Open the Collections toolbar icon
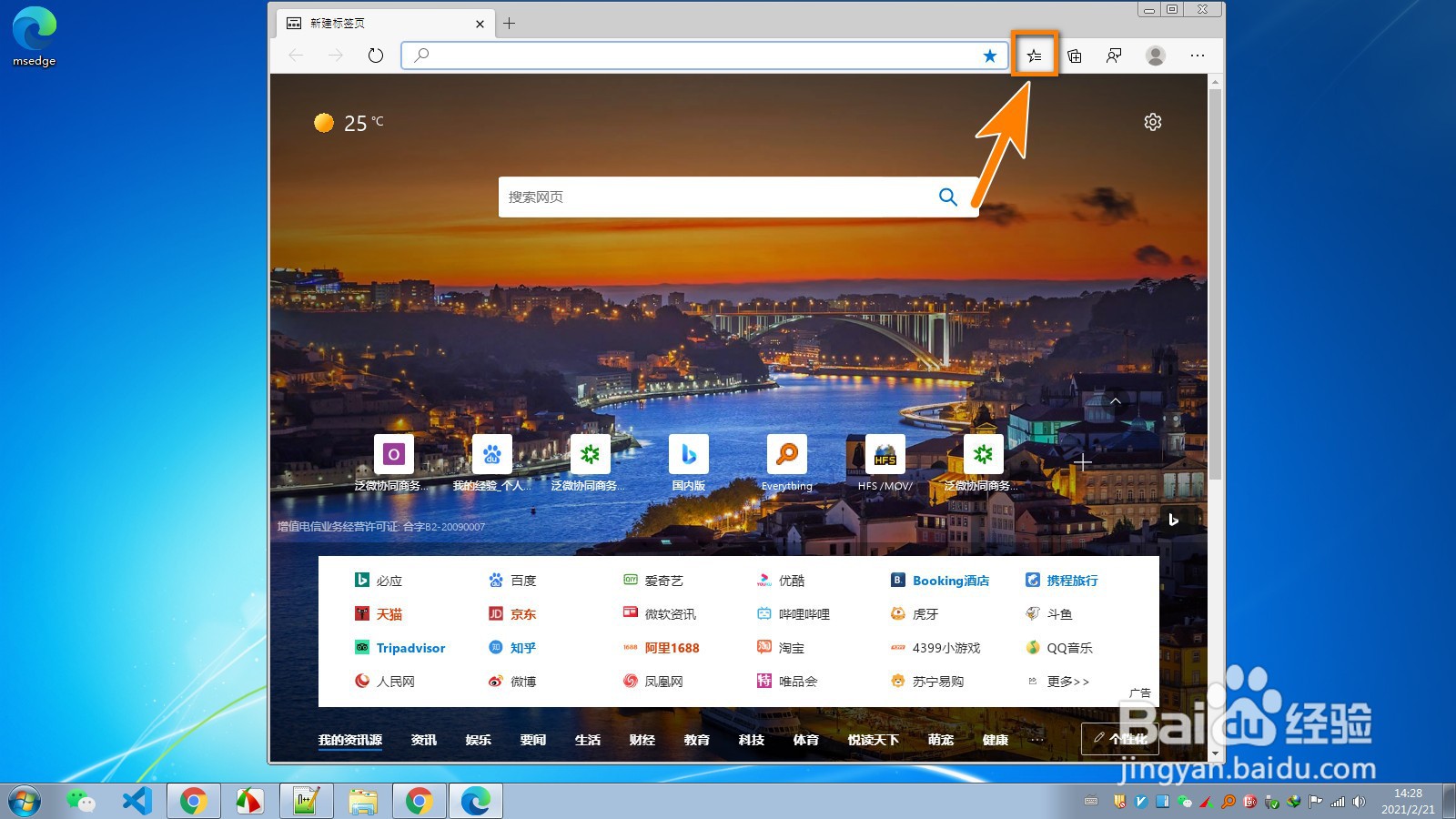 click(x=1075, y=56)
